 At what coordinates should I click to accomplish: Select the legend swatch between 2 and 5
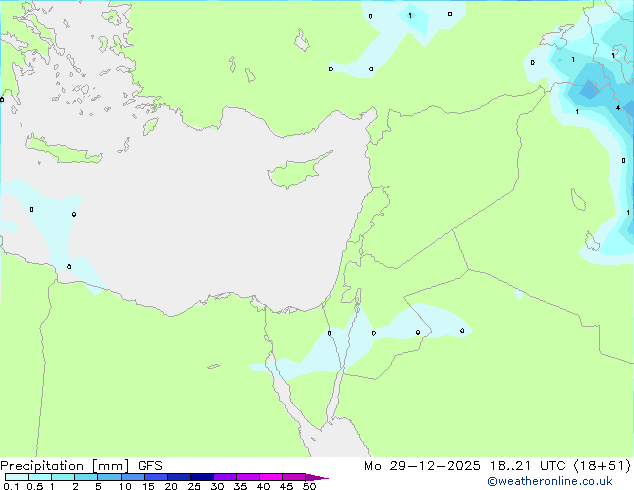coord(86,477)
